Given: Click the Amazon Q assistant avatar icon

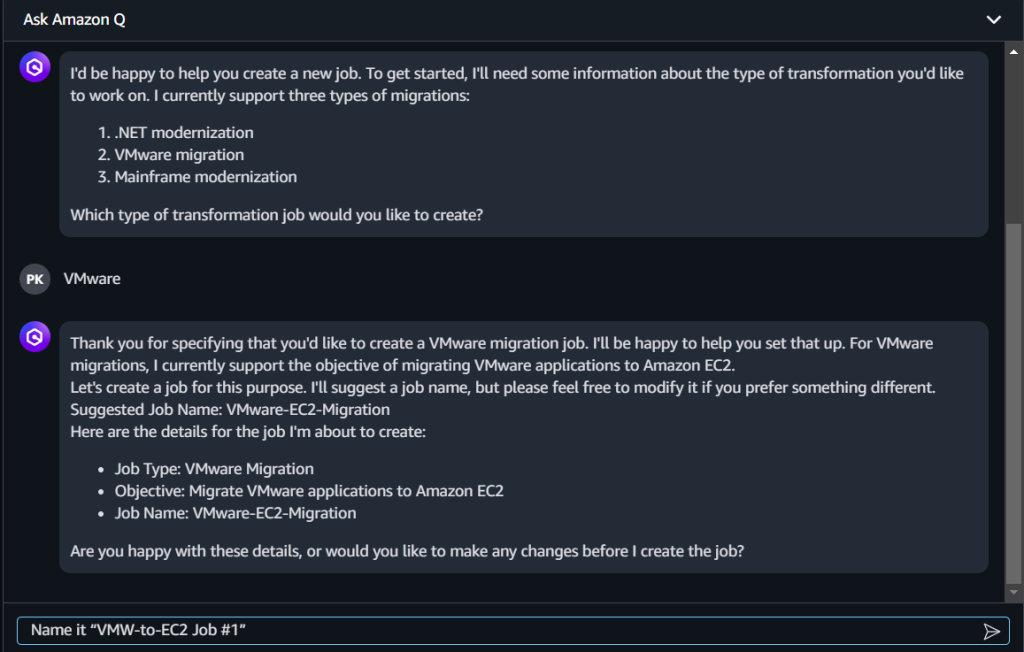Looking at the screenshot, I should (34, 67).
